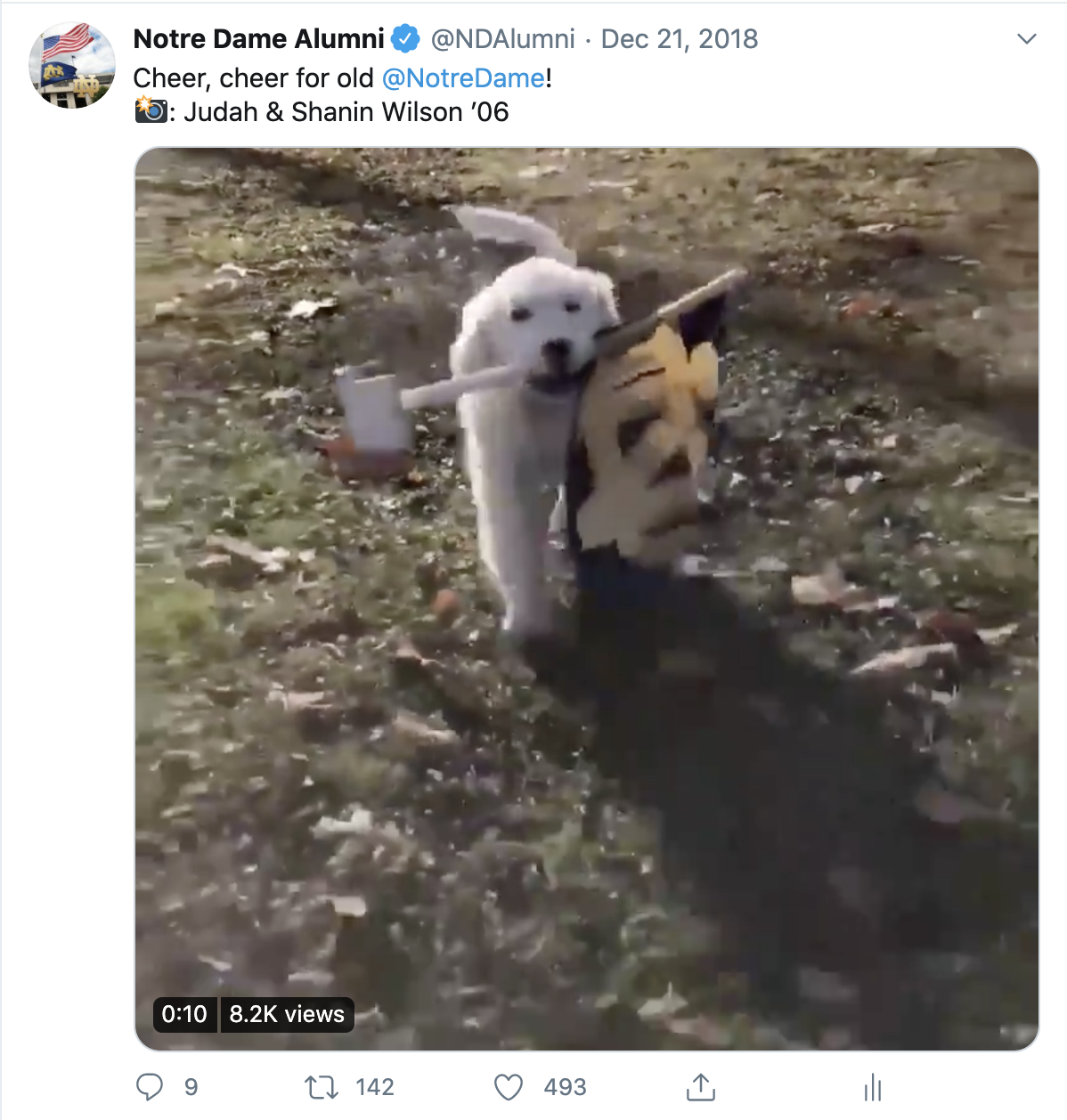This screenshot has height=1120, width=1067.
Task: Click the 493 likes count
Action: pos(565,1087)
